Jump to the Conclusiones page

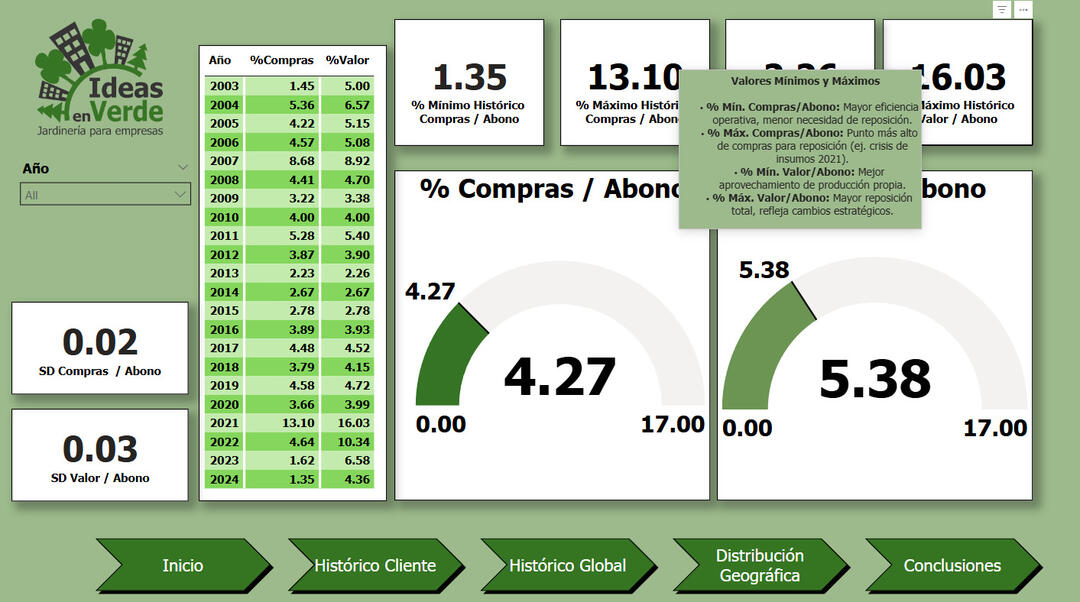pyautogui.click(x=951, y=565)
